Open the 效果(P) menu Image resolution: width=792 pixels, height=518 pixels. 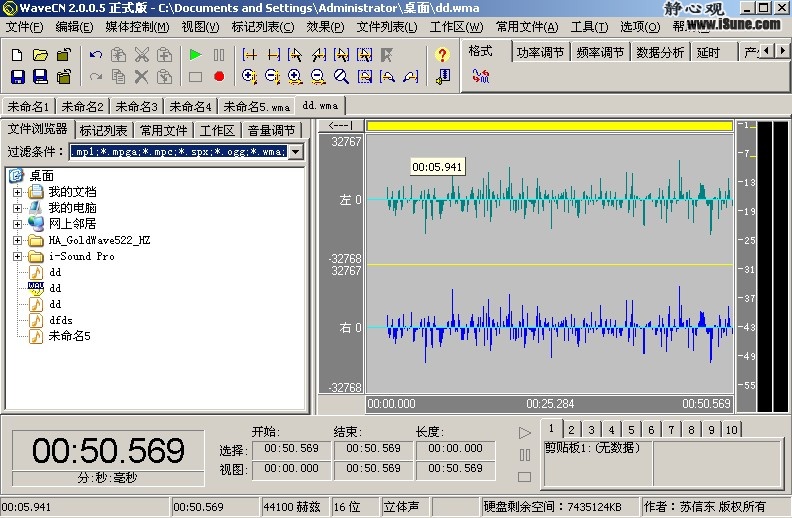coord(325,26)
